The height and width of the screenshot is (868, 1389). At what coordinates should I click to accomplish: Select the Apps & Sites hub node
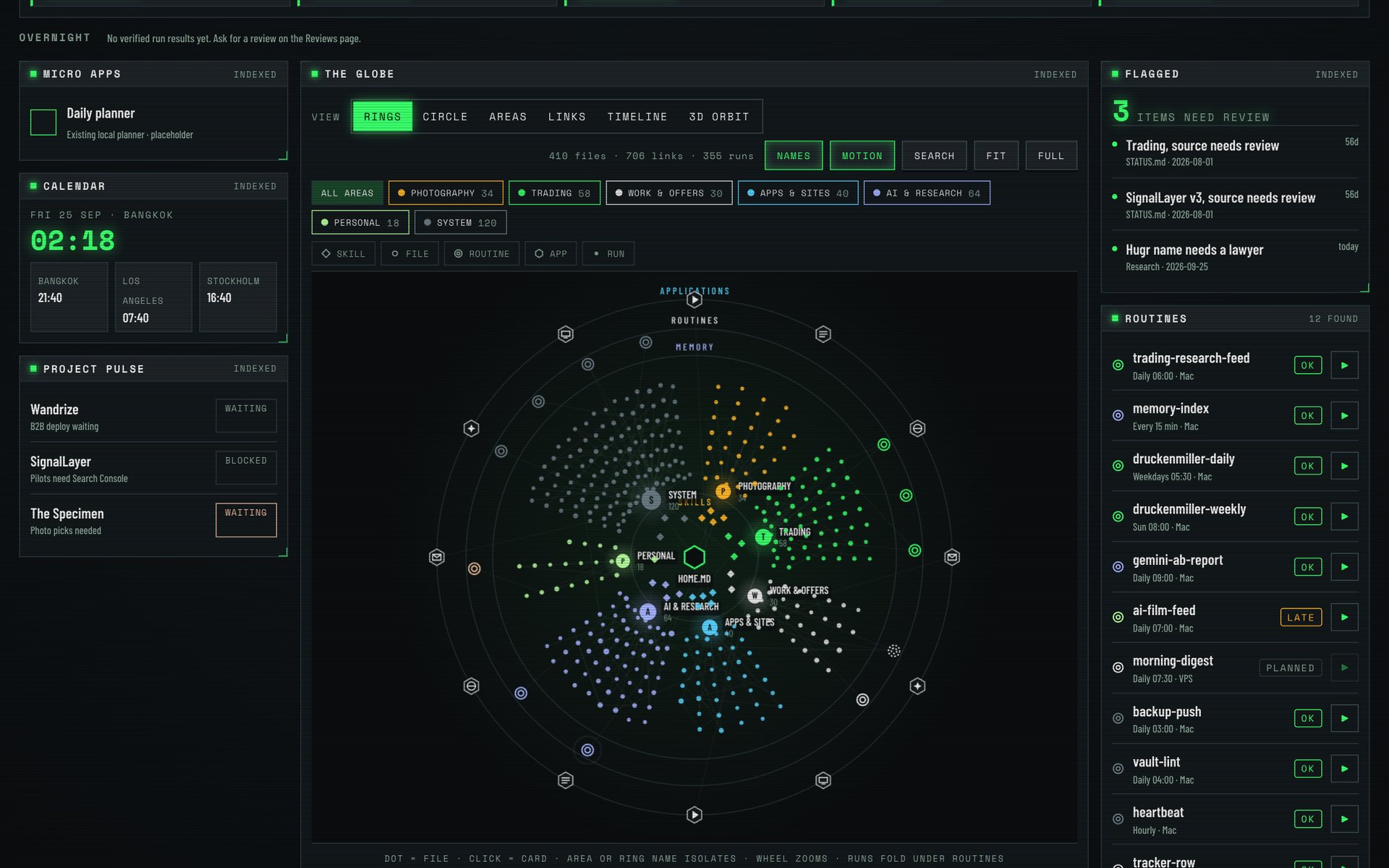tap(710, 627)
